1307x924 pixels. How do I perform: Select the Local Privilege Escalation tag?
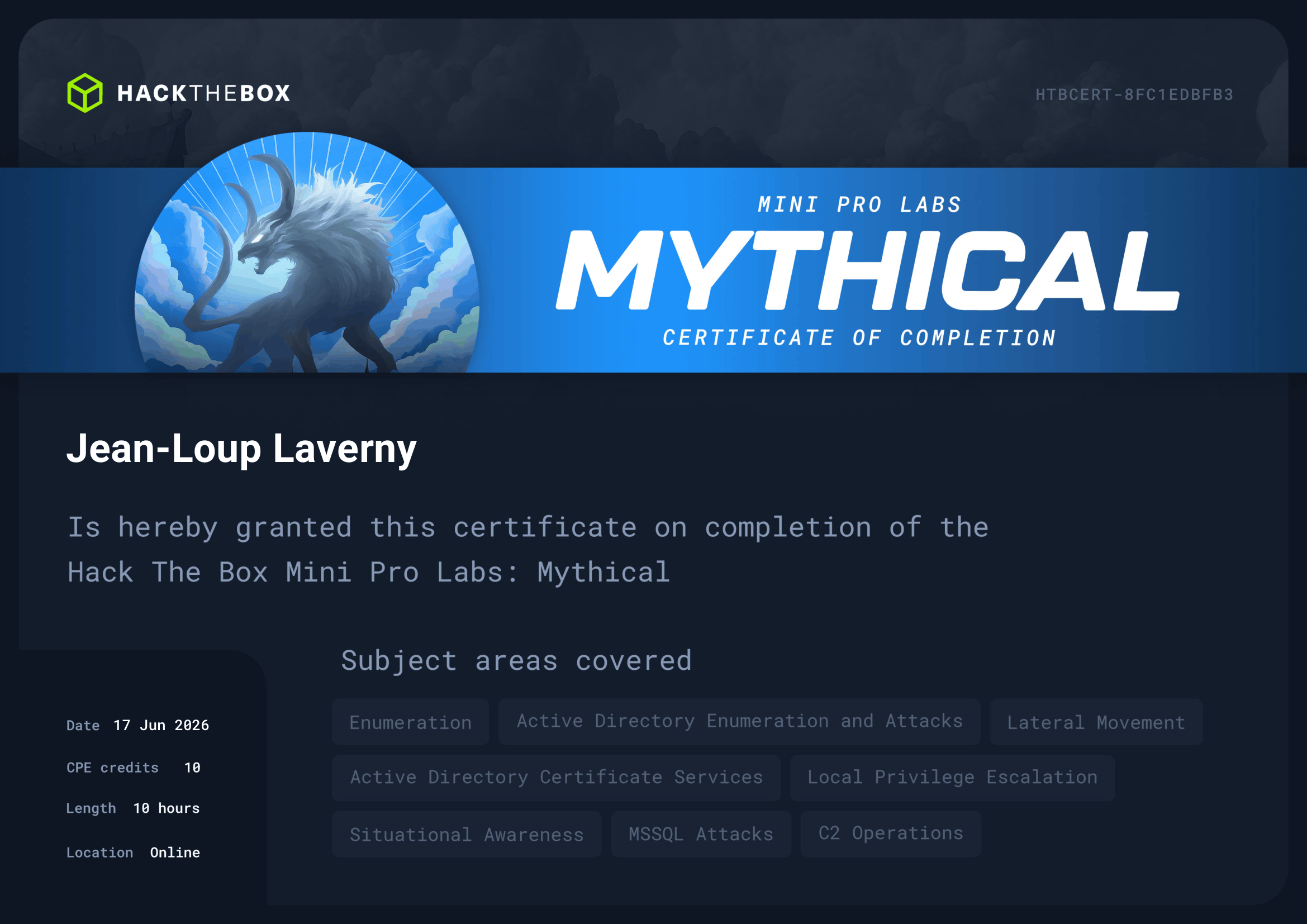[952, 778]
